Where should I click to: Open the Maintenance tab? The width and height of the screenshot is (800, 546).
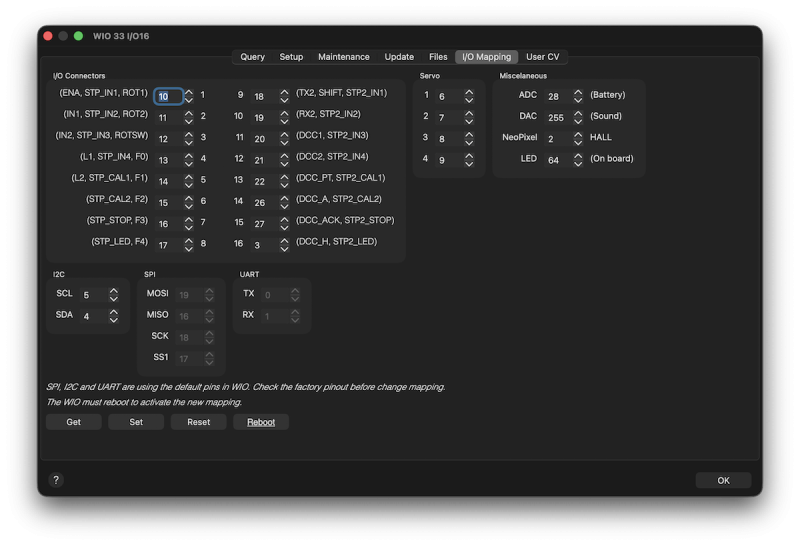[344, 57]
